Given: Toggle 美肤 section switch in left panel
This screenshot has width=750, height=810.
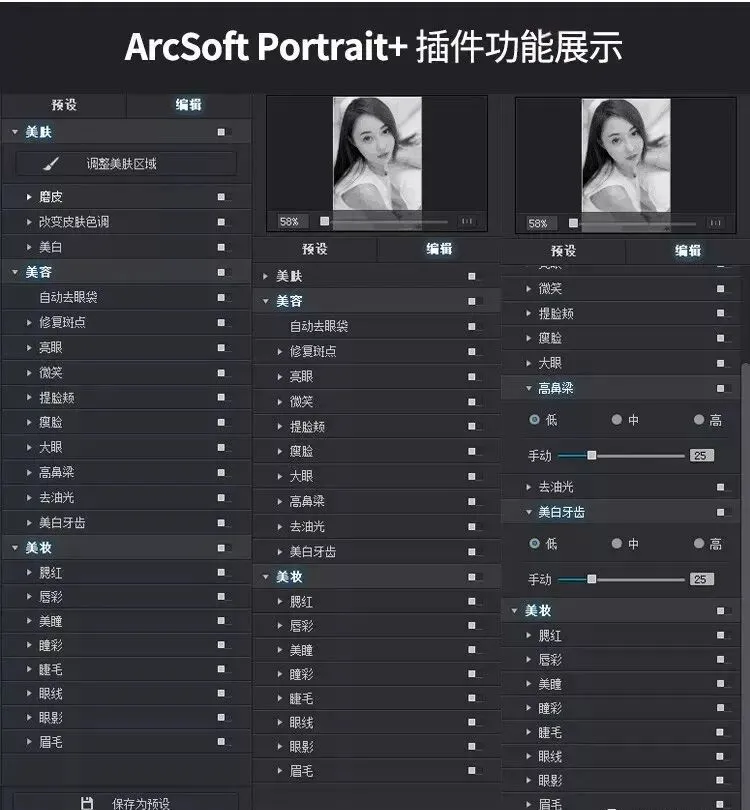Looking at the screenshot, I should 223,132.
